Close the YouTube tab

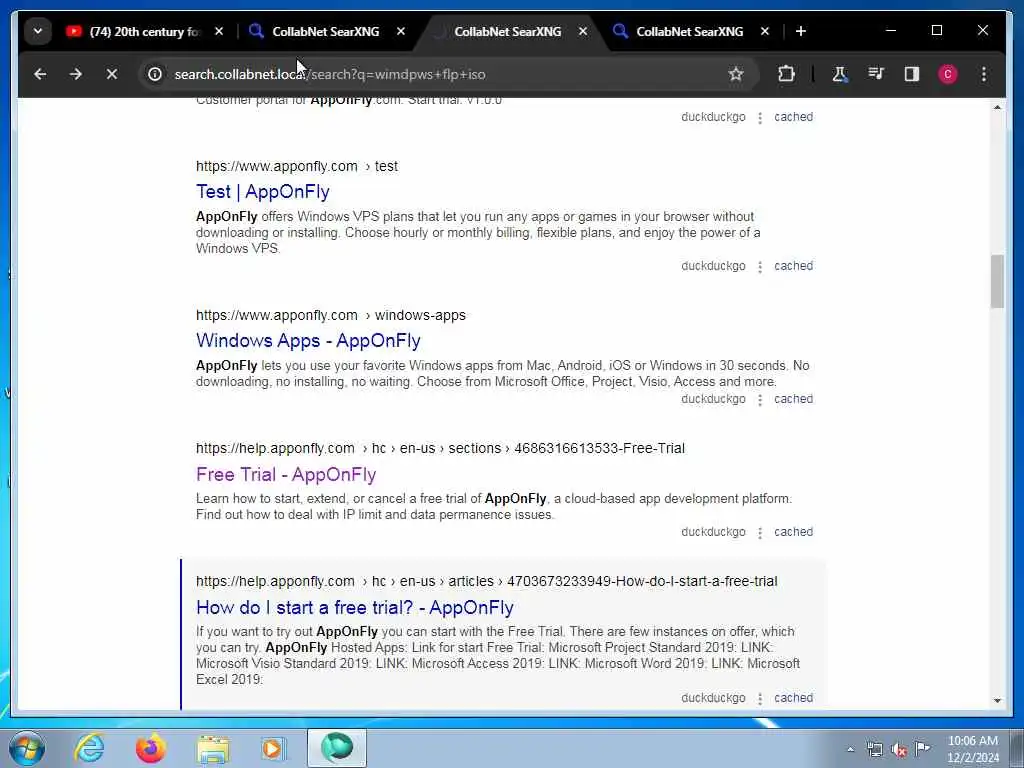[x=219, y=31]
